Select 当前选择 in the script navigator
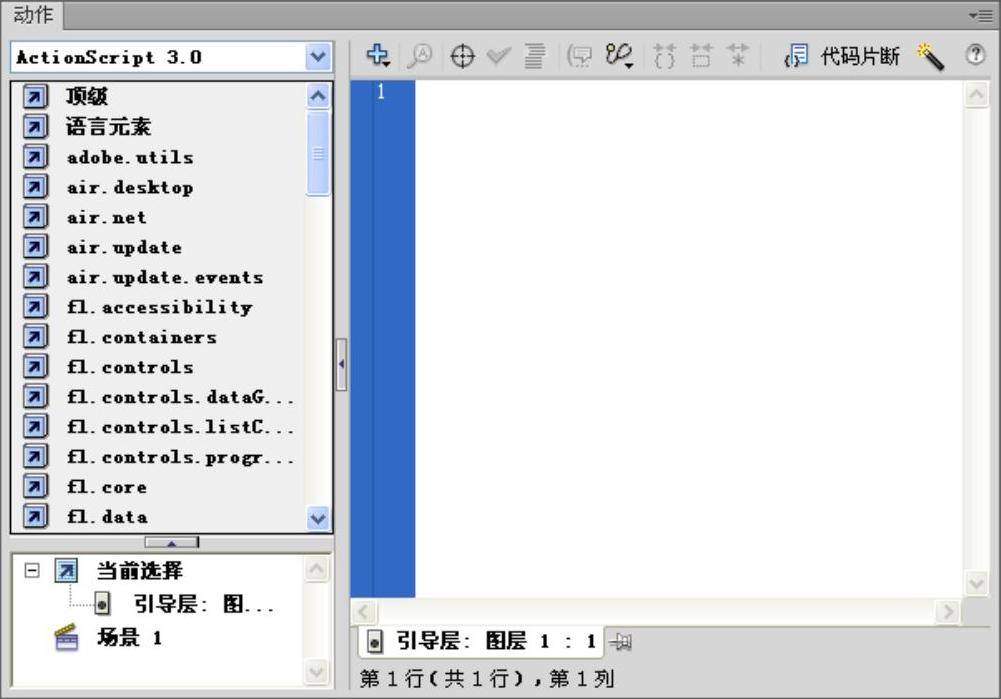 140,570
